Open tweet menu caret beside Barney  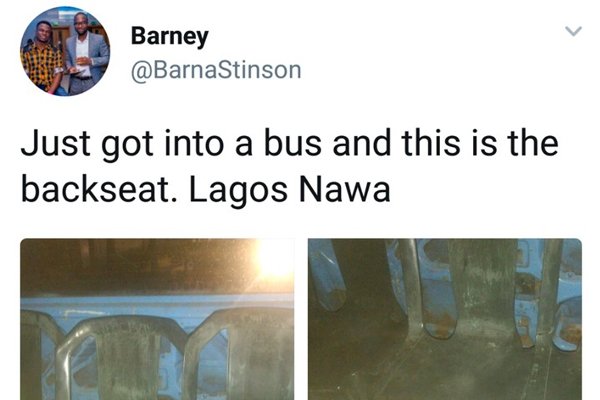point(573,31)
